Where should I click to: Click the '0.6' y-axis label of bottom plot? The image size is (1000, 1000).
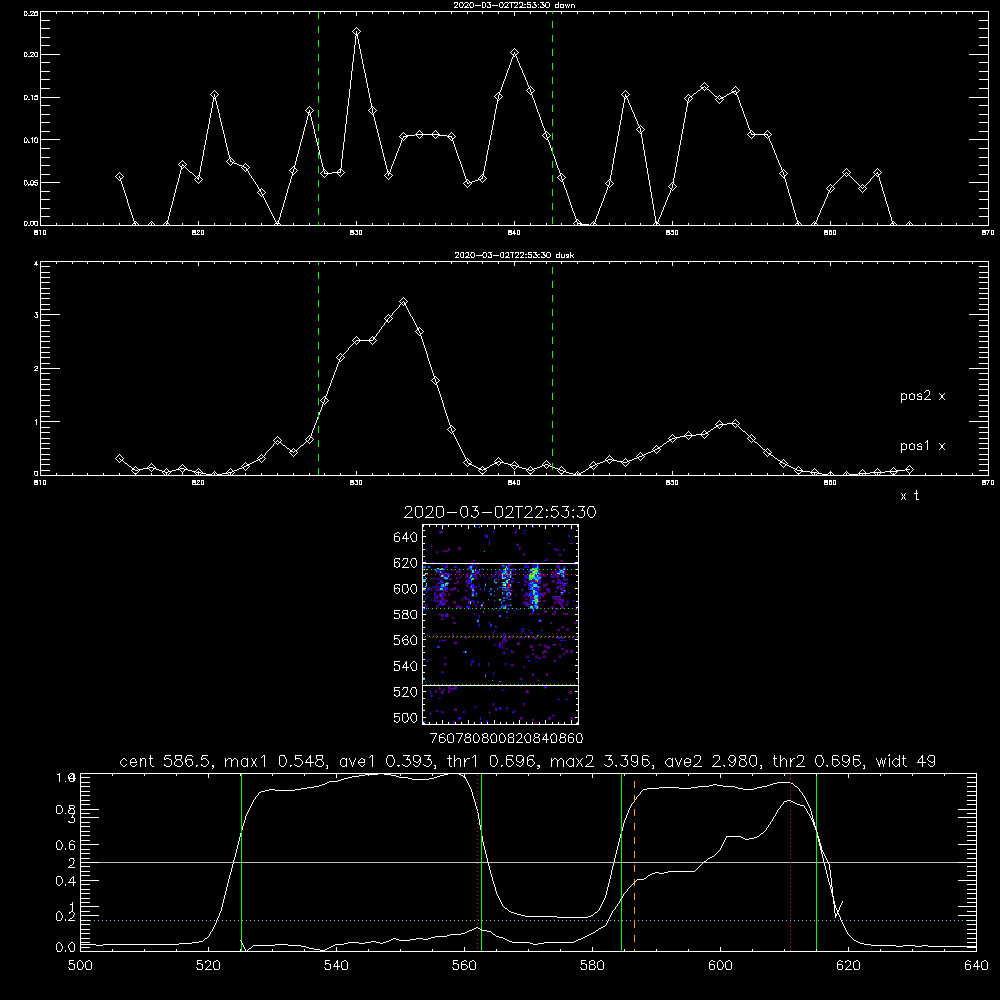[x=65, y=845]
